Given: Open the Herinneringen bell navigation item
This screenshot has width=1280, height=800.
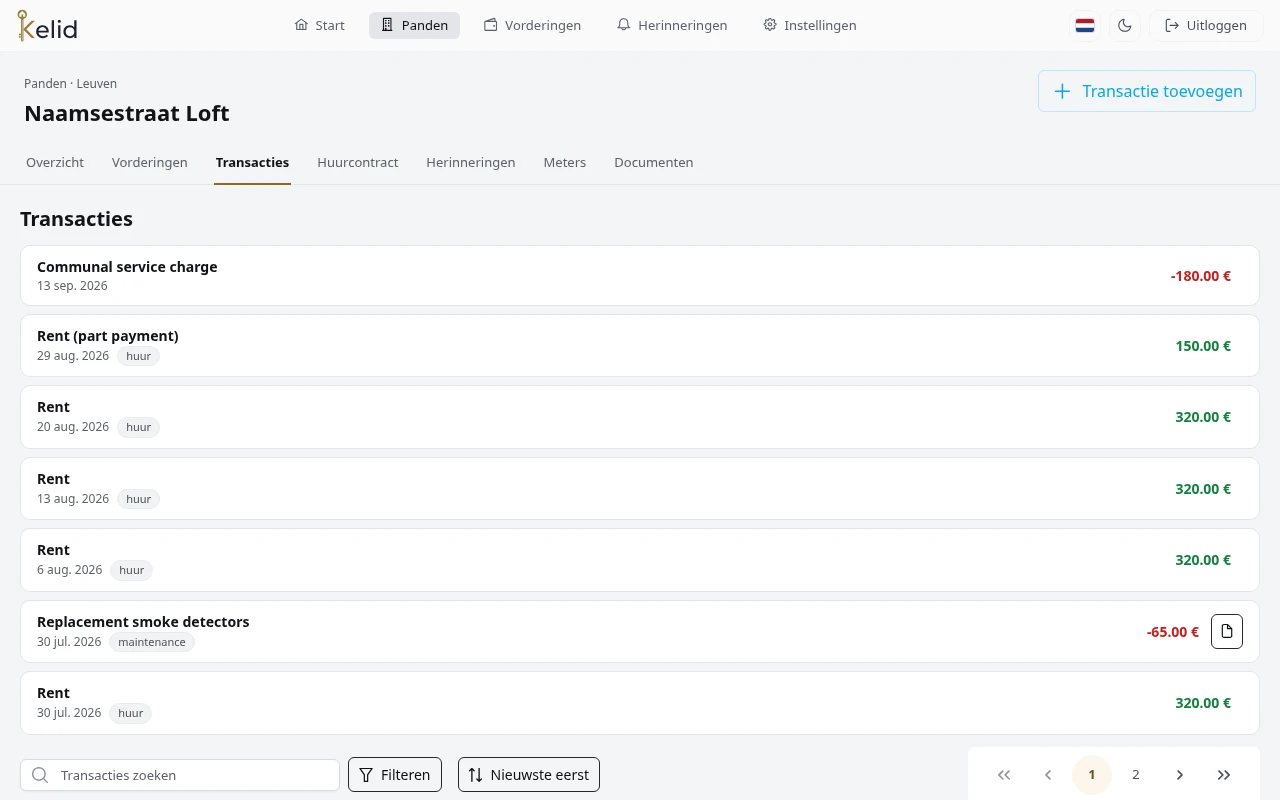Looking at the screenshot, I should 672,25.
